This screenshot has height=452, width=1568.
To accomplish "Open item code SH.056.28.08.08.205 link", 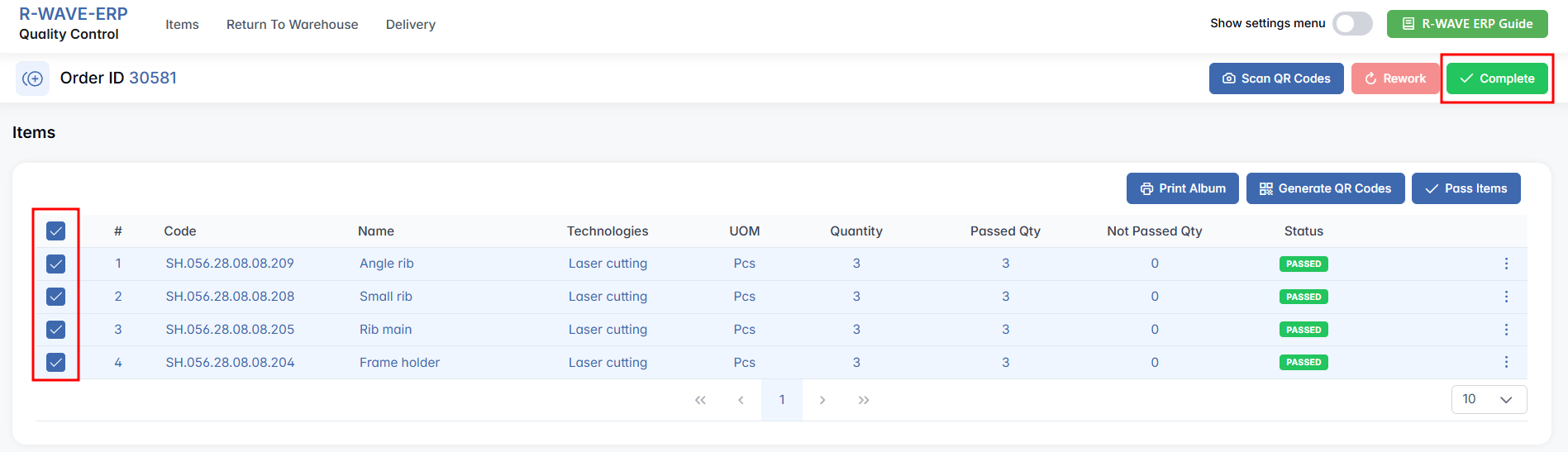I will (230, 330).
